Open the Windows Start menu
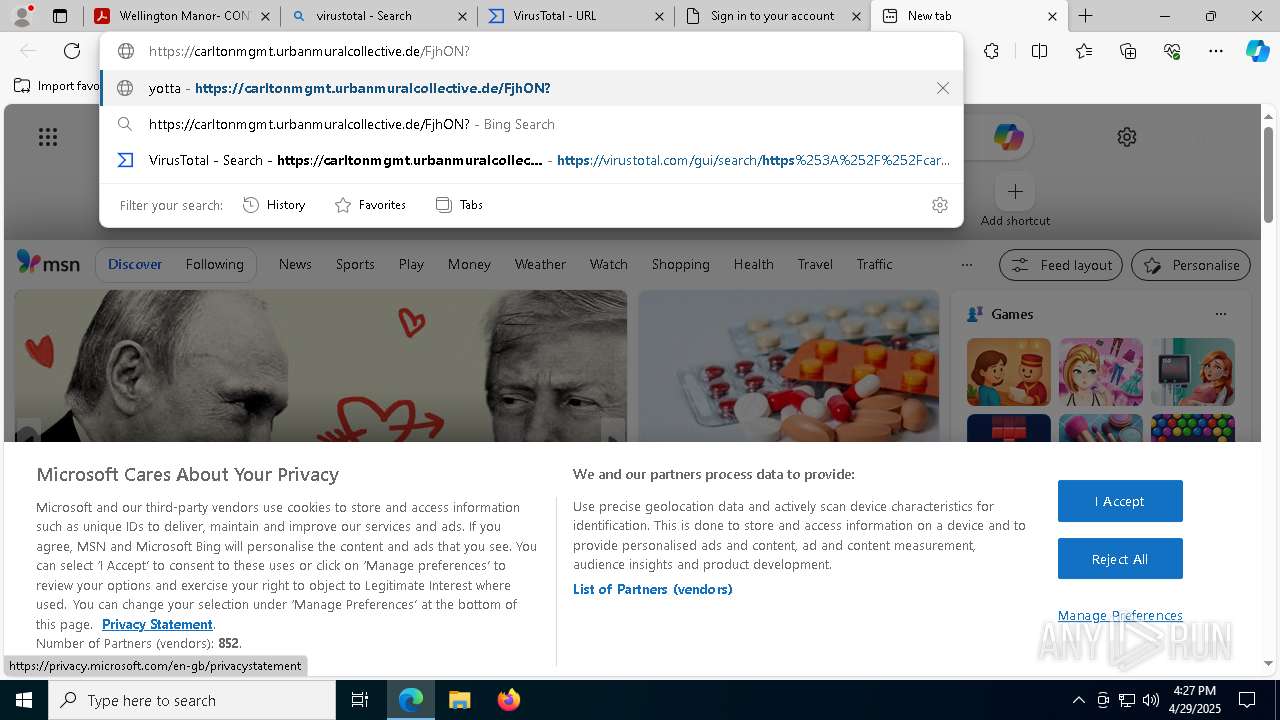 tap(23, 700)
